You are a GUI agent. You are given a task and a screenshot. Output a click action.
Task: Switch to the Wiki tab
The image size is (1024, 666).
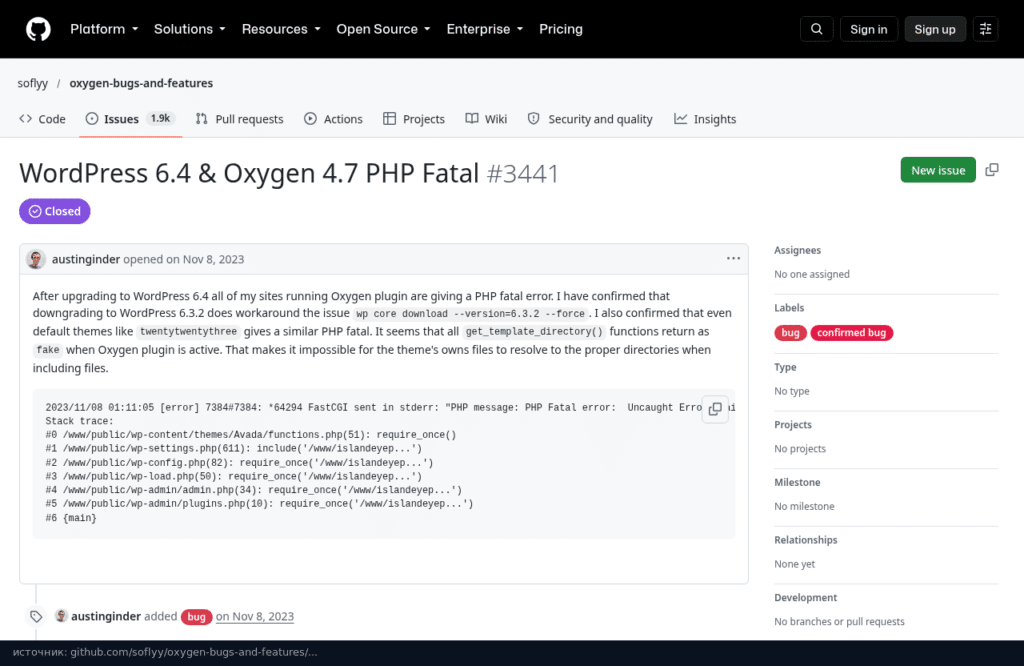pyautogui.click(x=486, y=119)
